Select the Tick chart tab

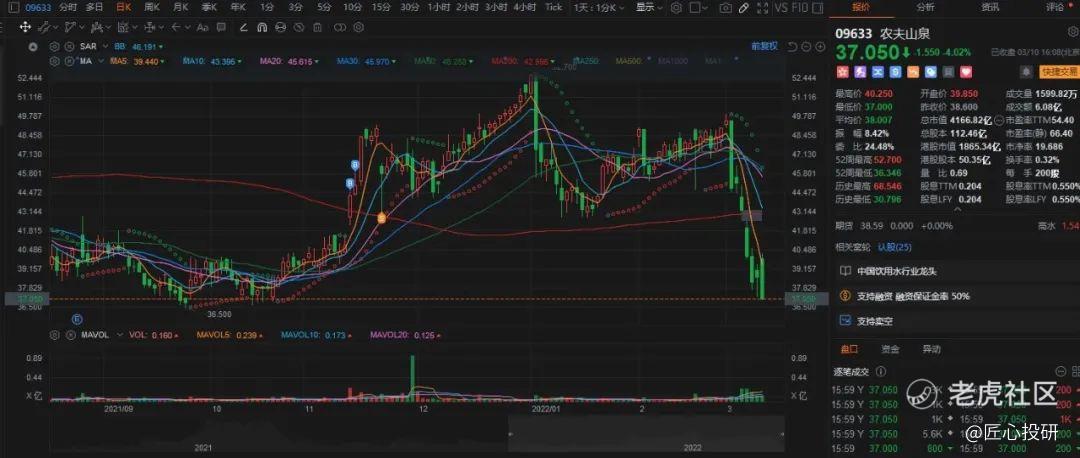(553, 8)
